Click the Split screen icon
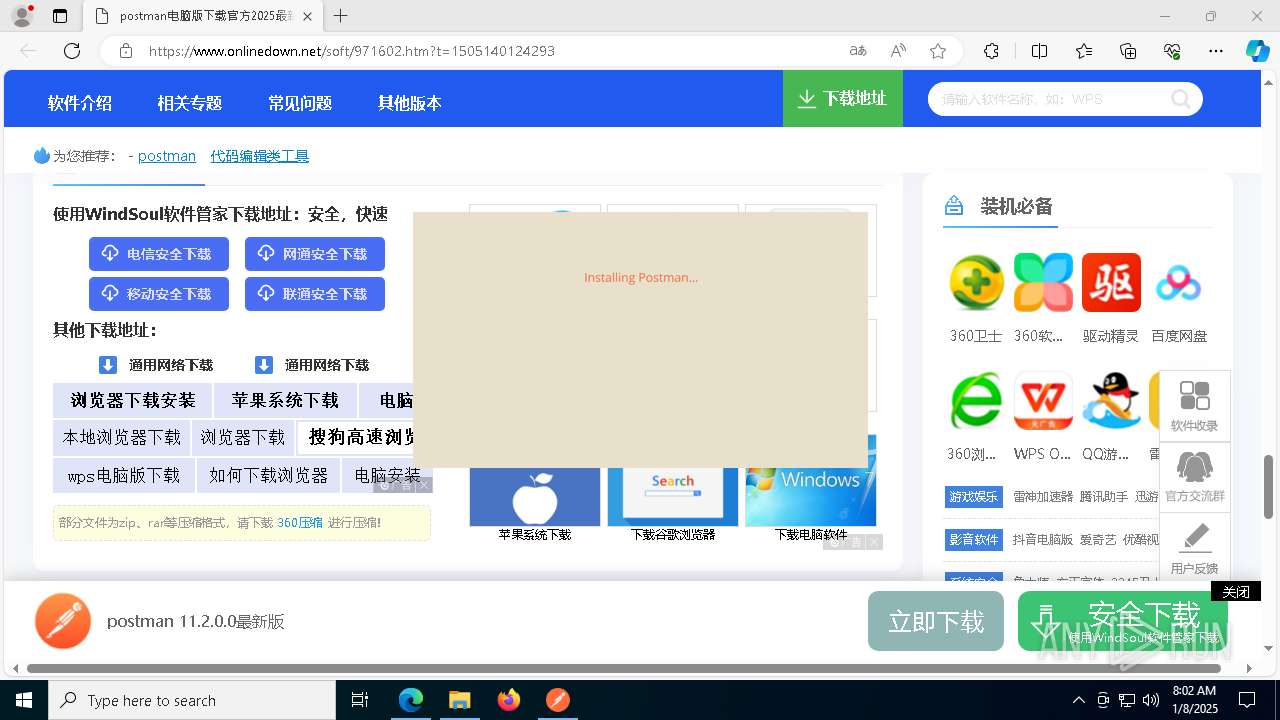The image size is (1280, 720). (x=1039, y=51)
